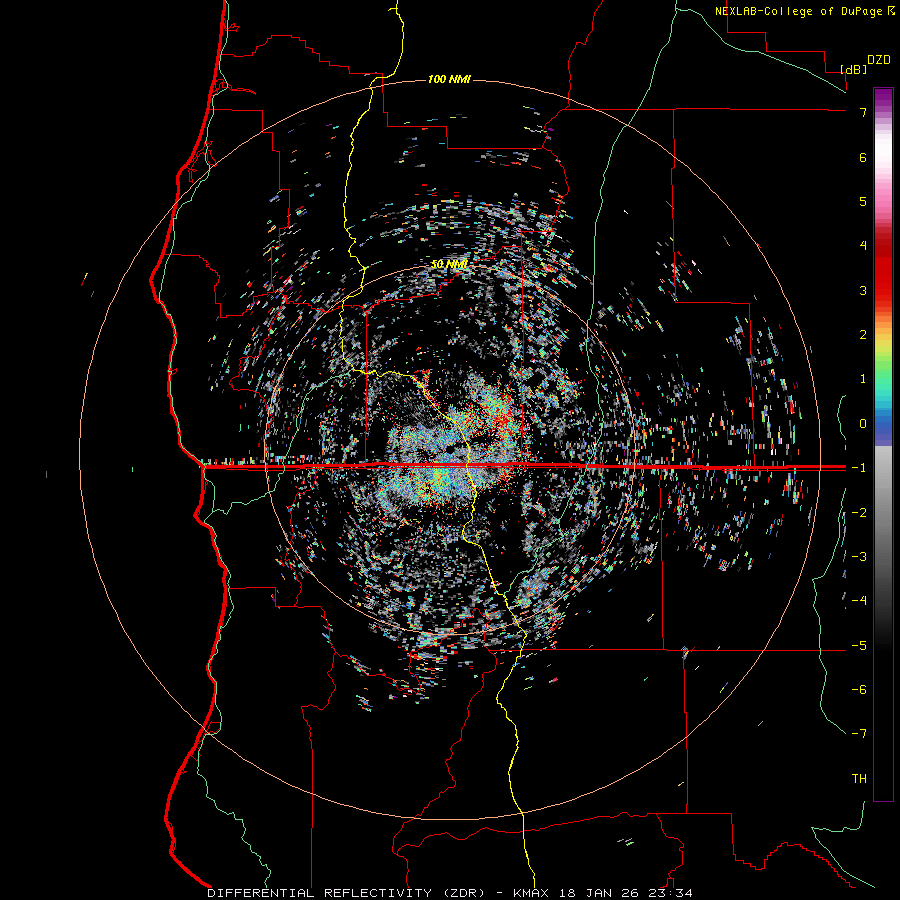Click the value 5 on color scale
Screen dimensions: 900x900
863,201
